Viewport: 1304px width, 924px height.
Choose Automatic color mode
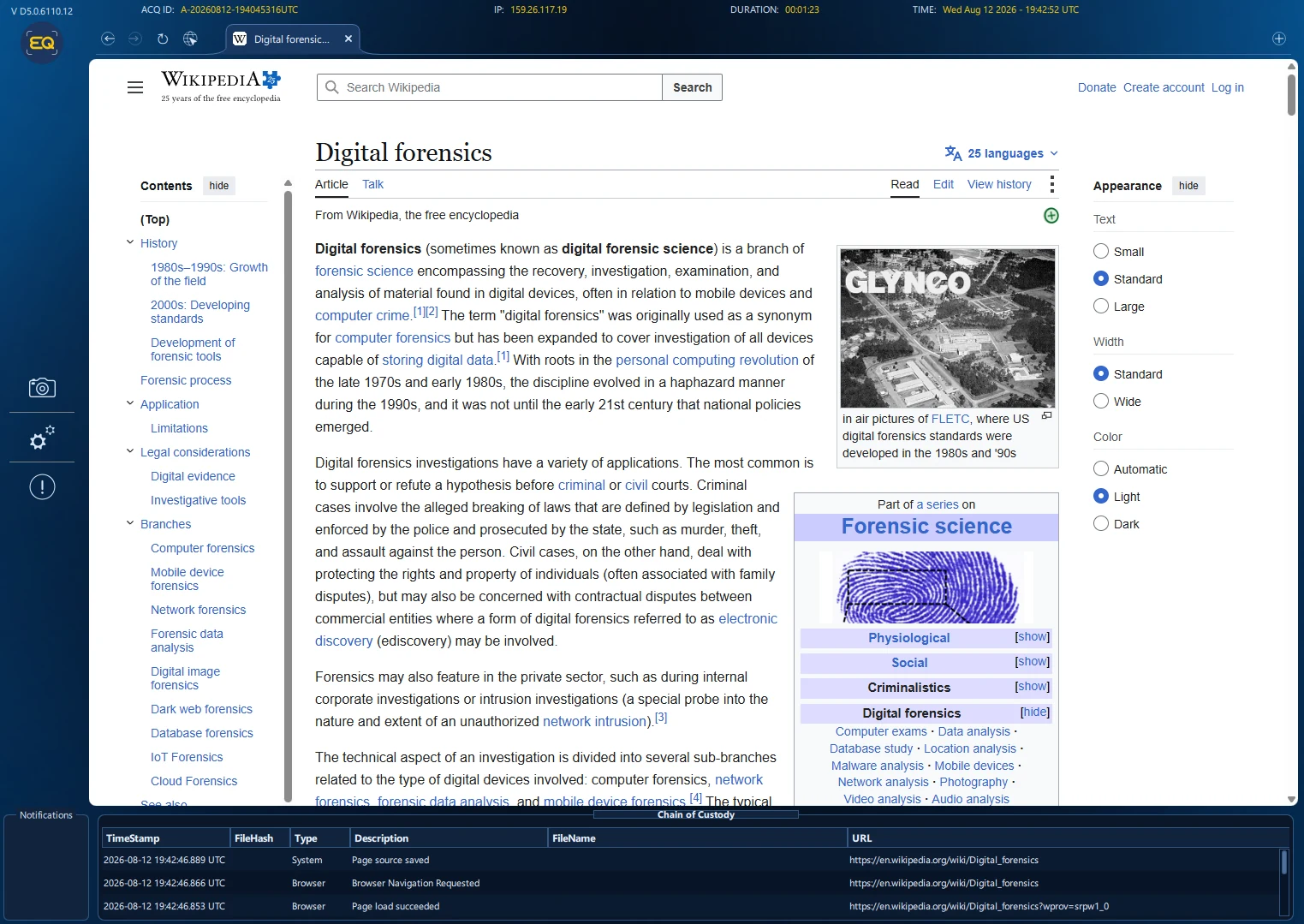click(1101, 468)
